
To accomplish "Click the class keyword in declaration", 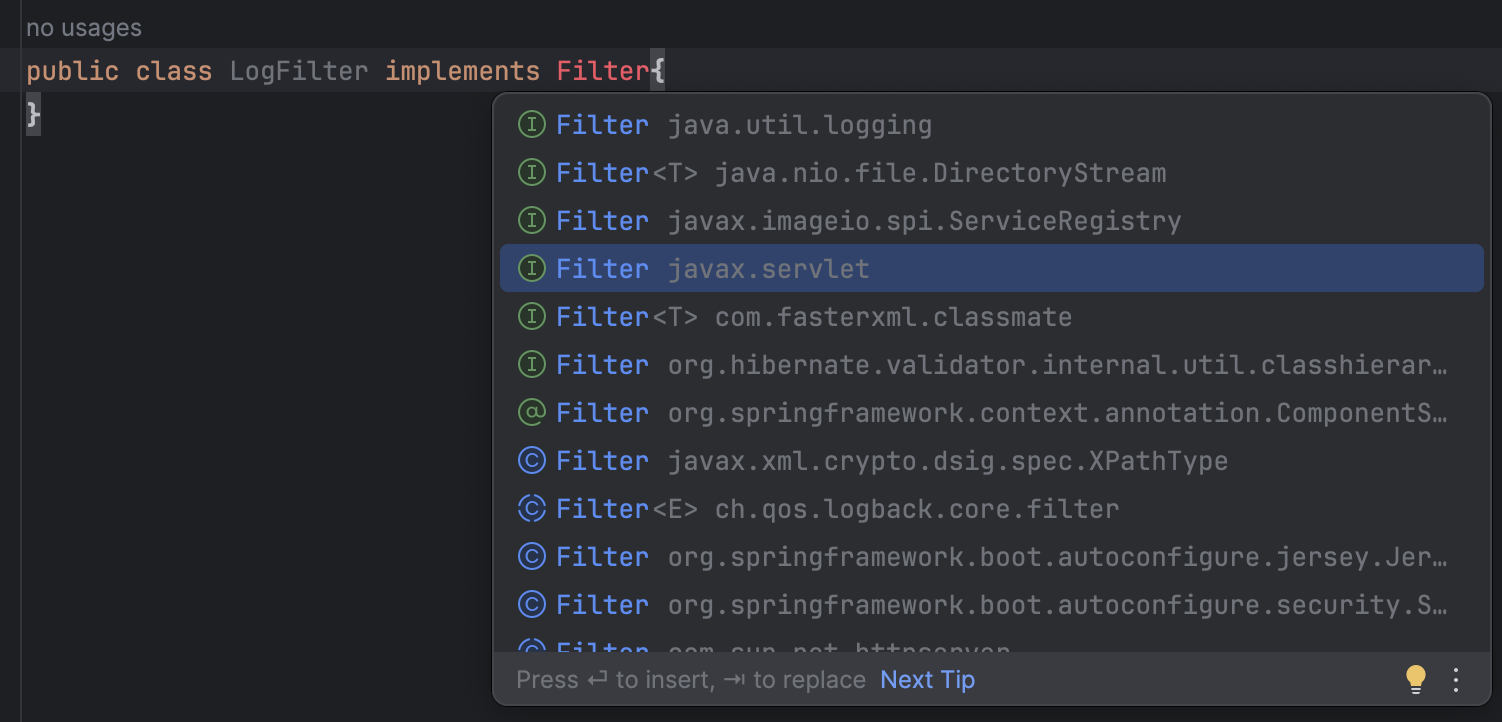I will [x=174, y=72].
